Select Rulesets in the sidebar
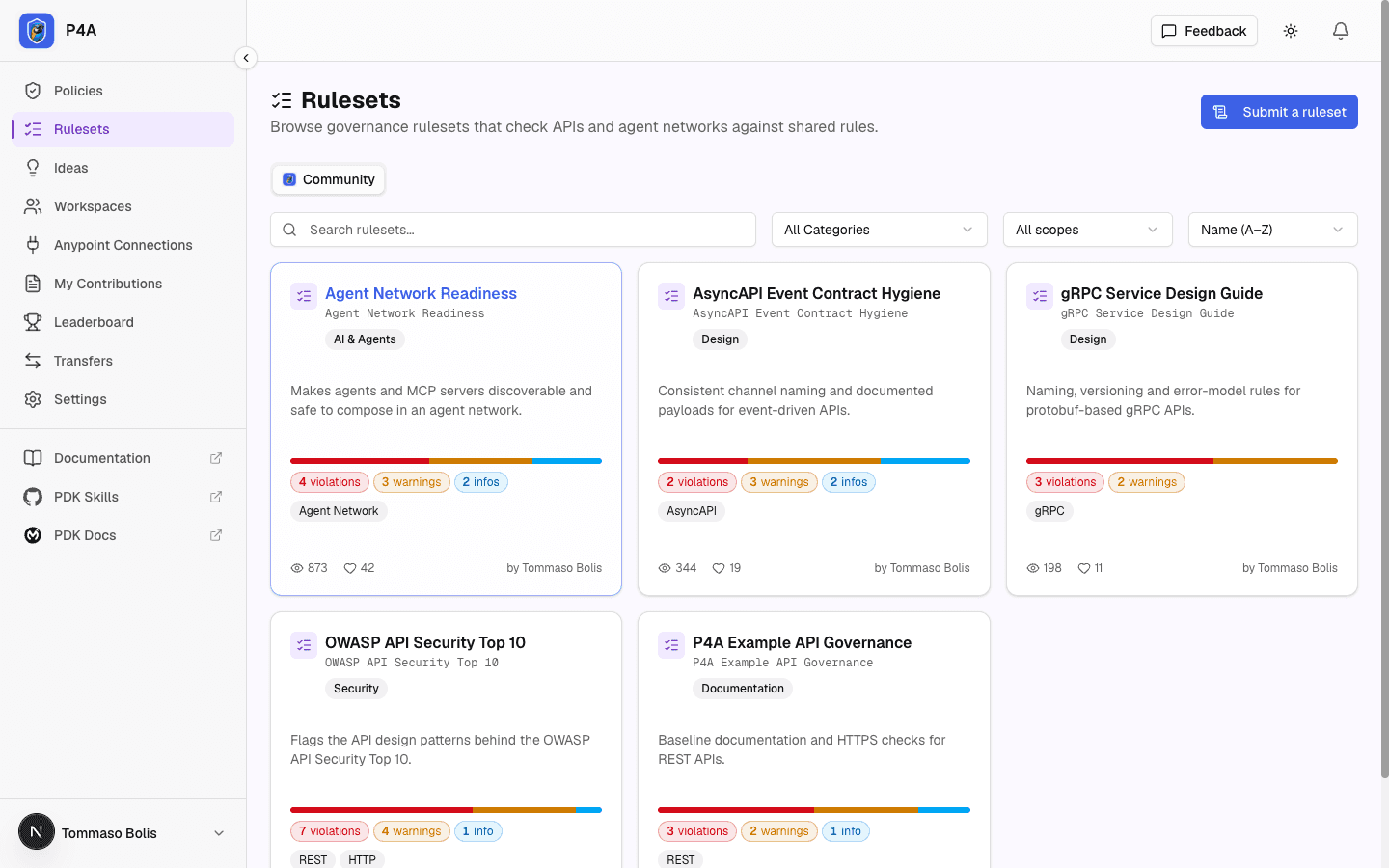 point(123,129)
